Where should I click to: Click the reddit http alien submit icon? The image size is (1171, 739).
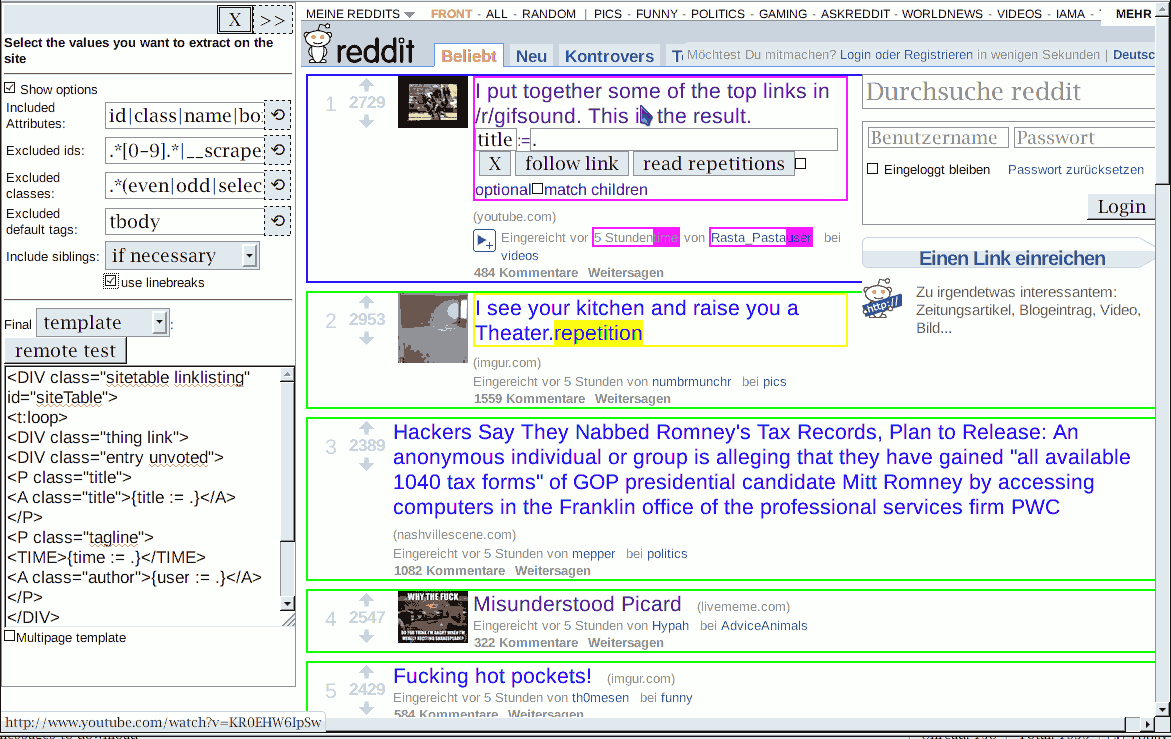[882, 300]
